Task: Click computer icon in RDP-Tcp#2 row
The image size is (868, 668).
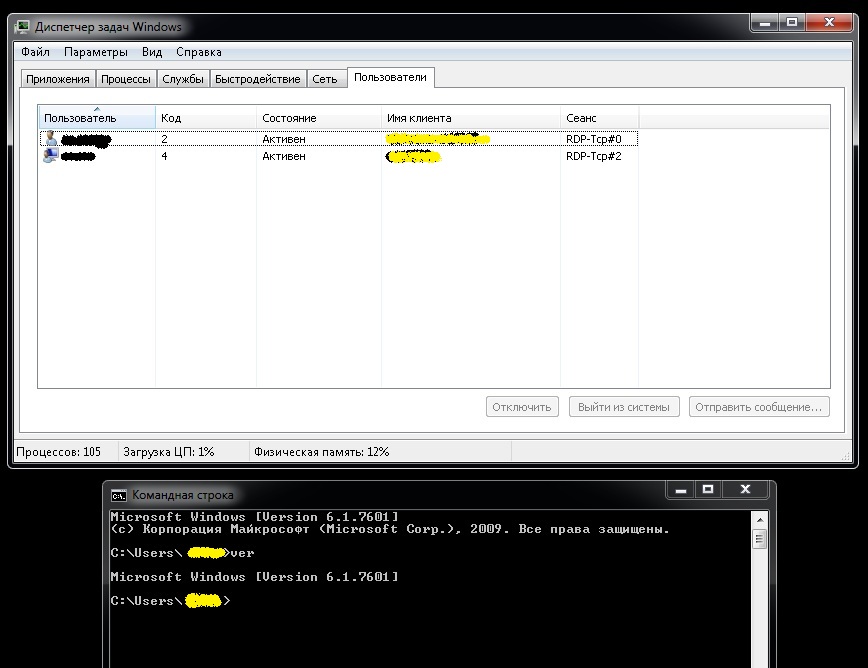Action: pyautogui.click(x=50, y=156)
